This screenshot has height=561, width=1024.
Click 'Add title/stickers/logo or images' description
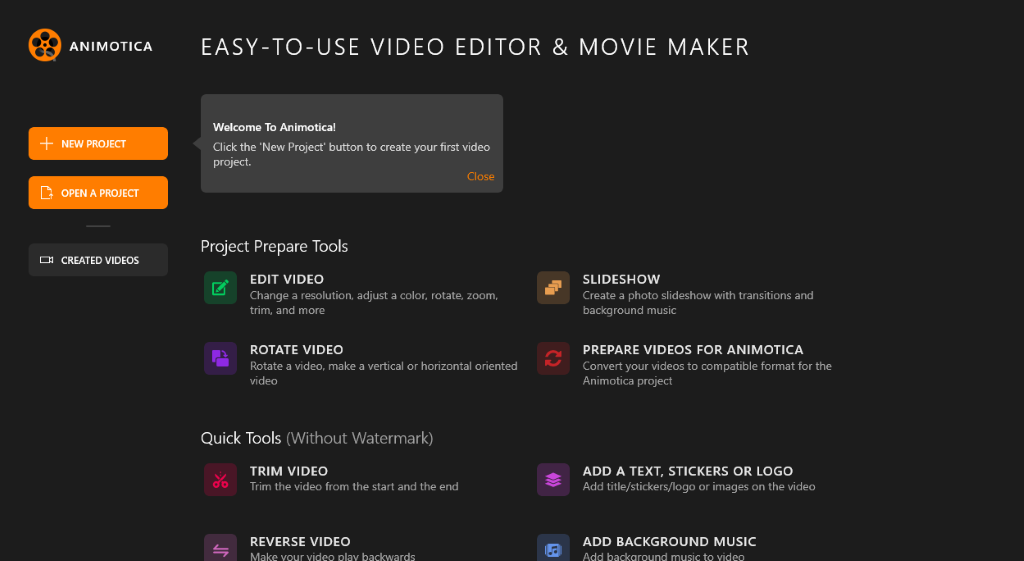[x=699, y=487]
